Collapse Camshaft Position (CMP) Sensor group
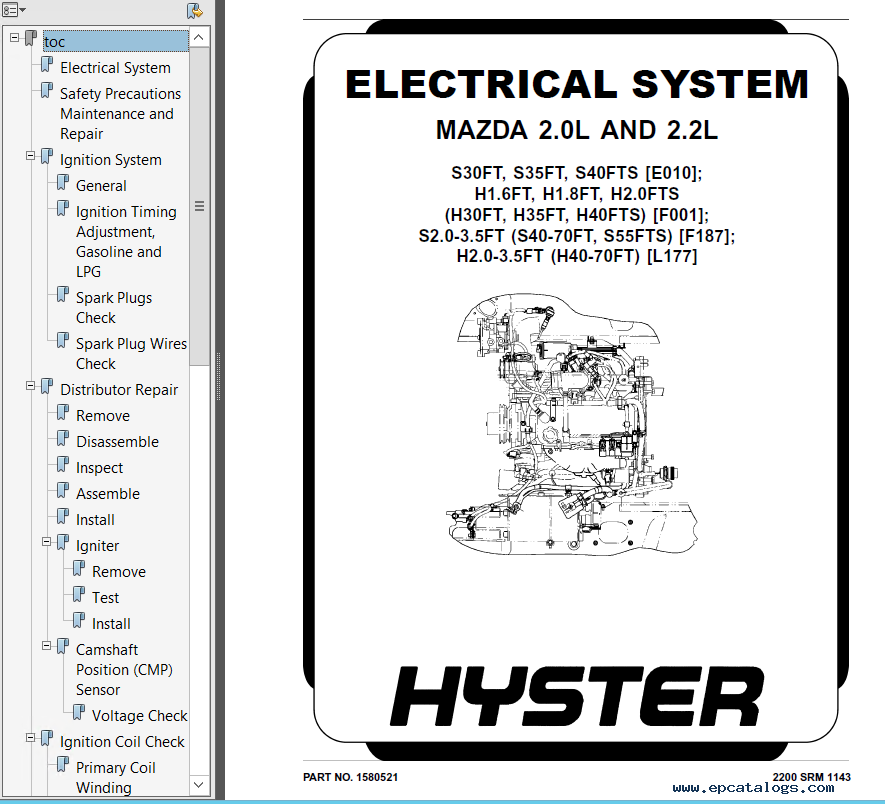This screenshot has width=885, height=804. point(46,646)
